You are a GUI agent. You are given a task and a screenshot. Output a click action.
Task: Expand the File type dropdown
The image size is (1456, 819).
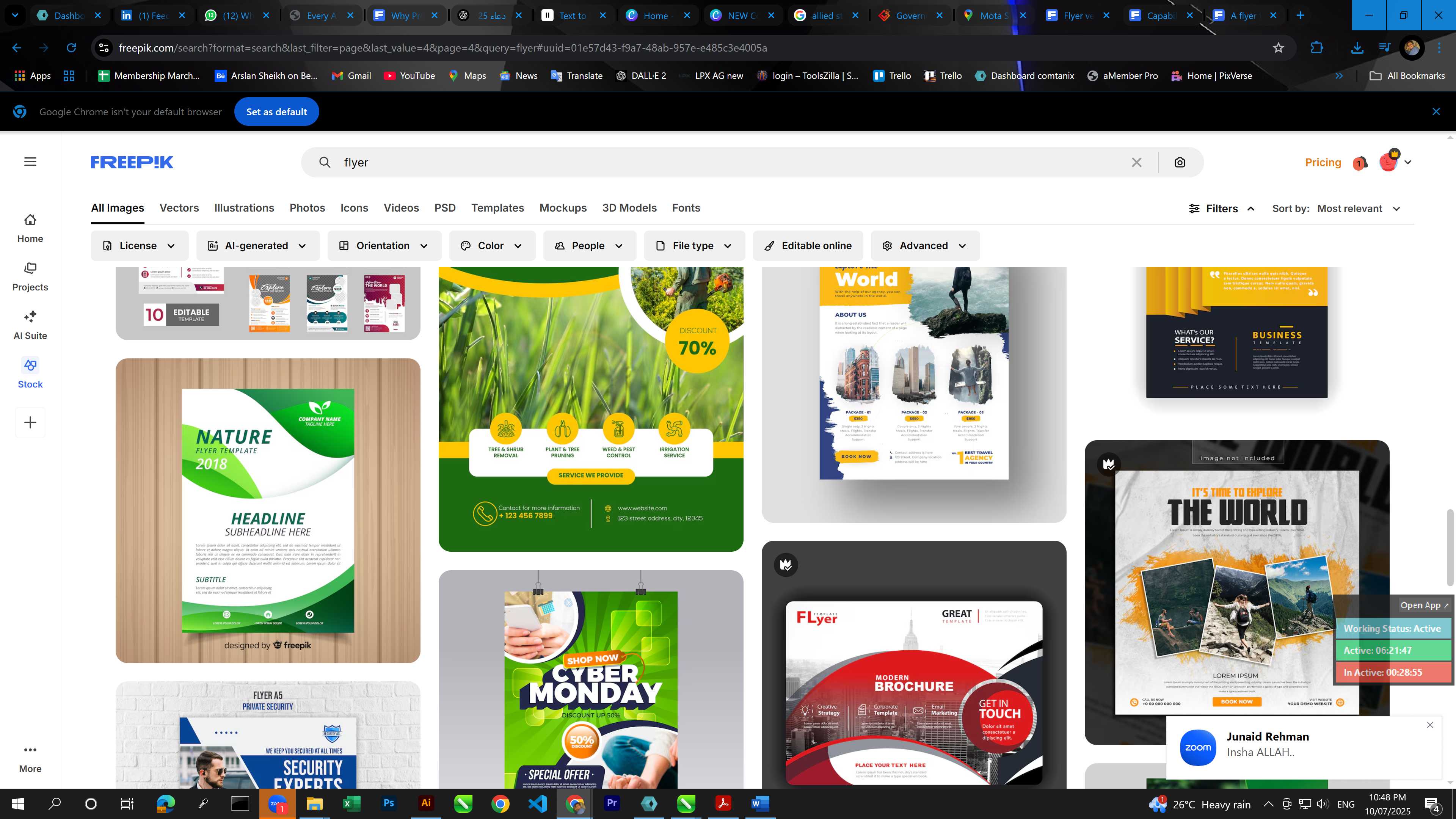(x=694, y=245)
